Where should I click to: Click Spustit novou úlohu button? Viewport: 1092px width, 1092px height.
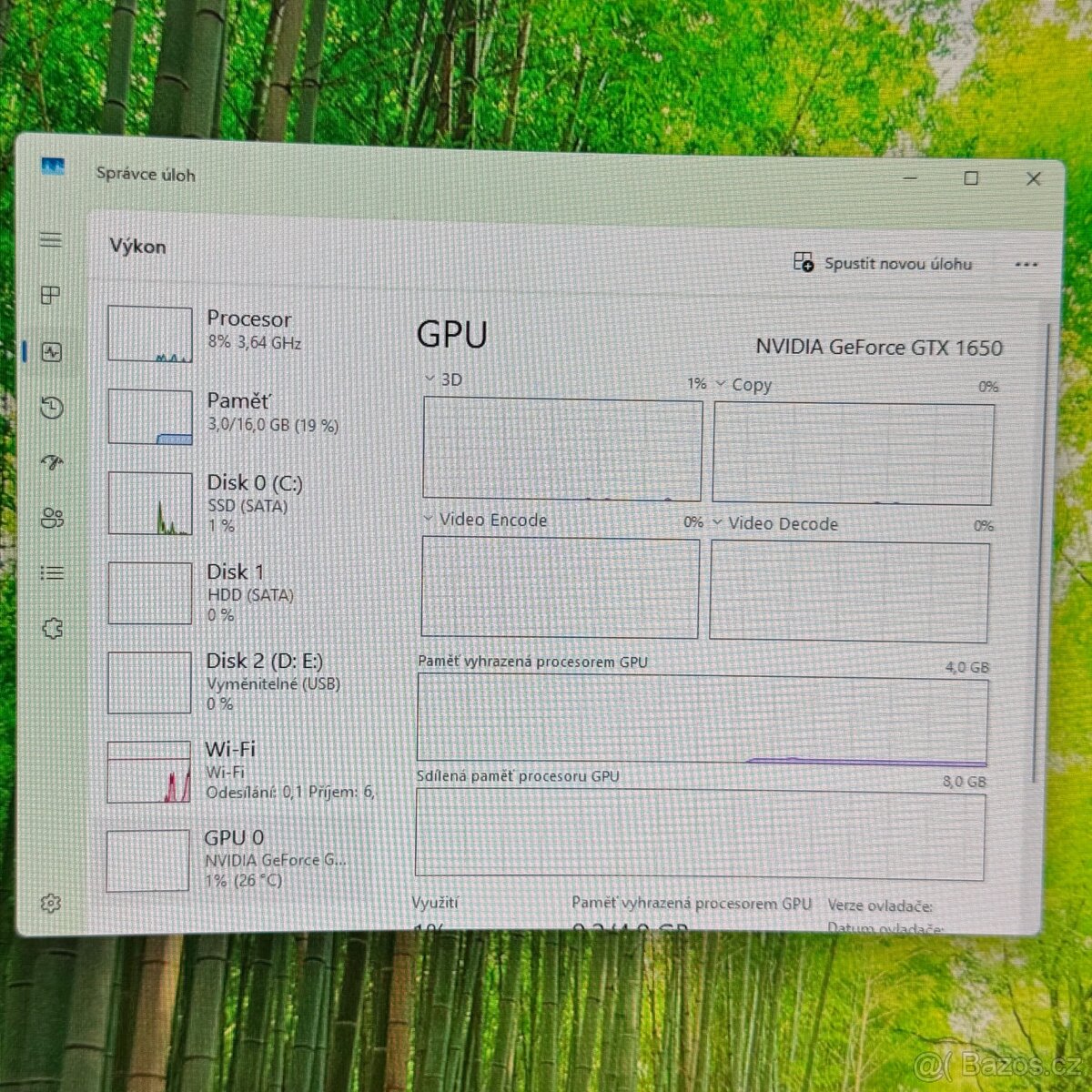[882, 263]
